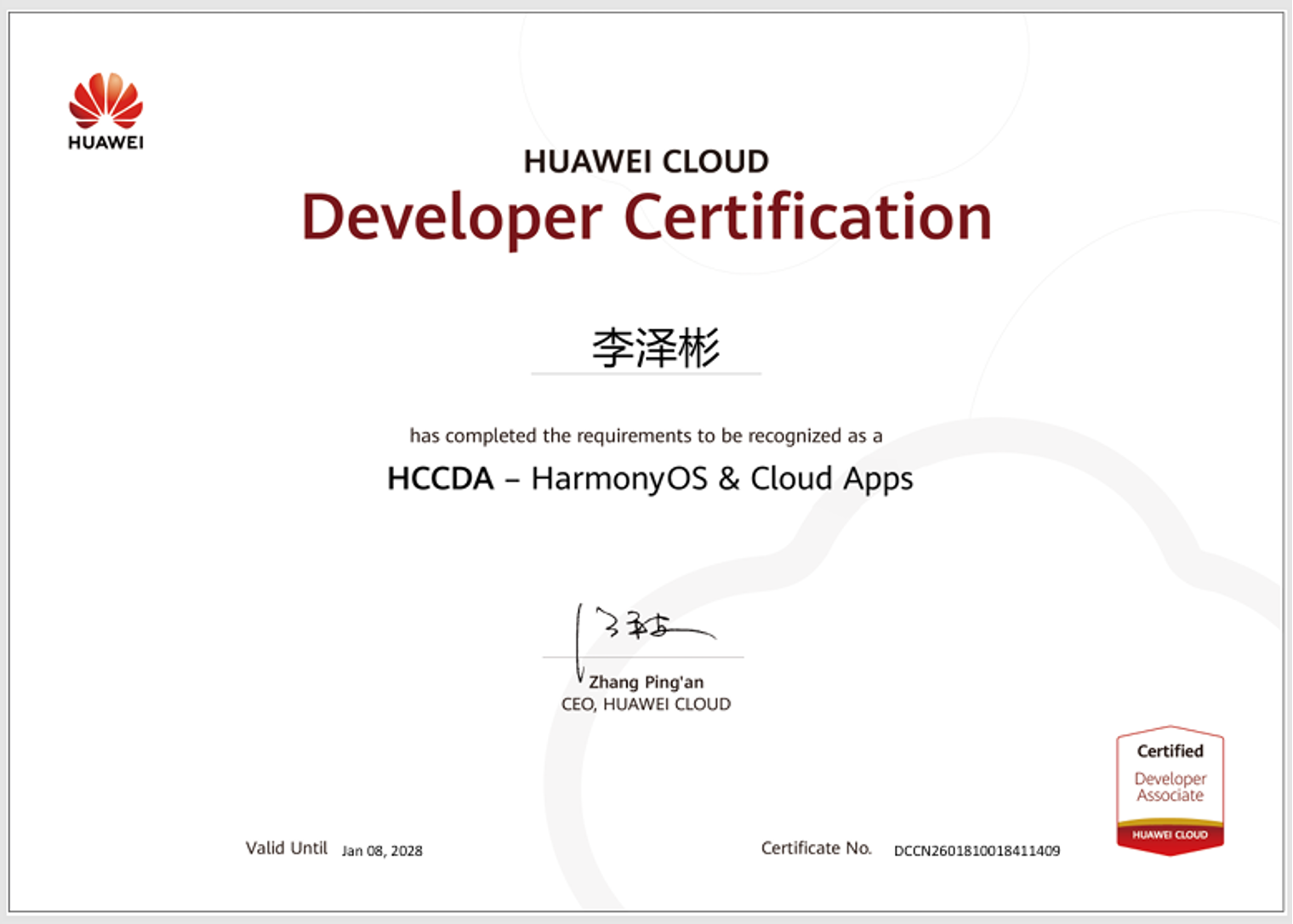Click the HUAWEI wordmark under the logo
The width and height of the screenshot is (1293, 924).
[x=105, y=141]
